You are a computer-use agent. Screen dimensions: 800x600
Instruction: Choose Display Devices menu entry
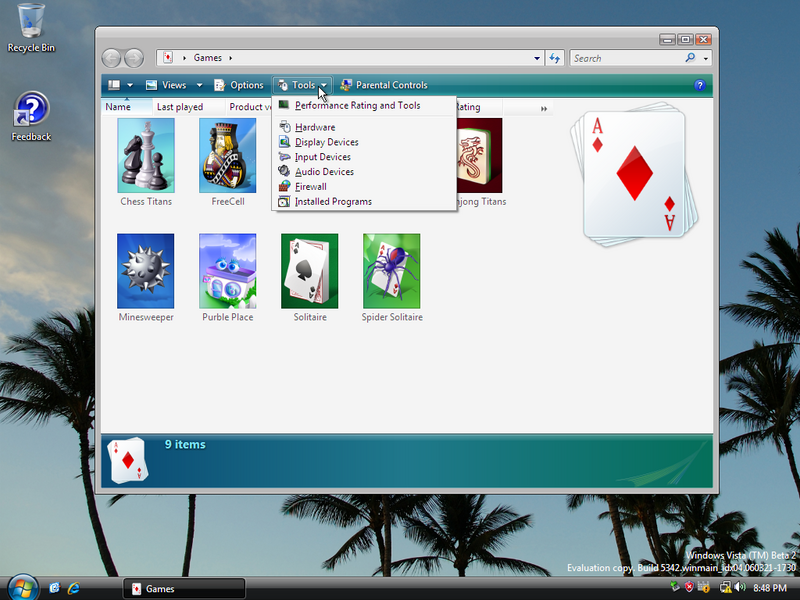(364, 142)
